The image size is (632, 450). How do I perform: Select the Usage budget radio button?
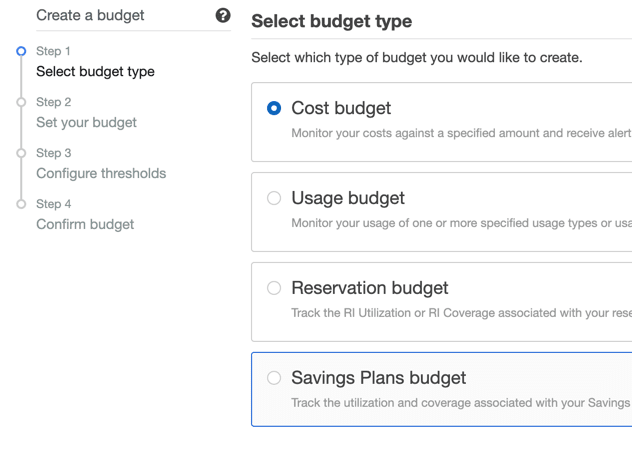[x=274, y=198]
